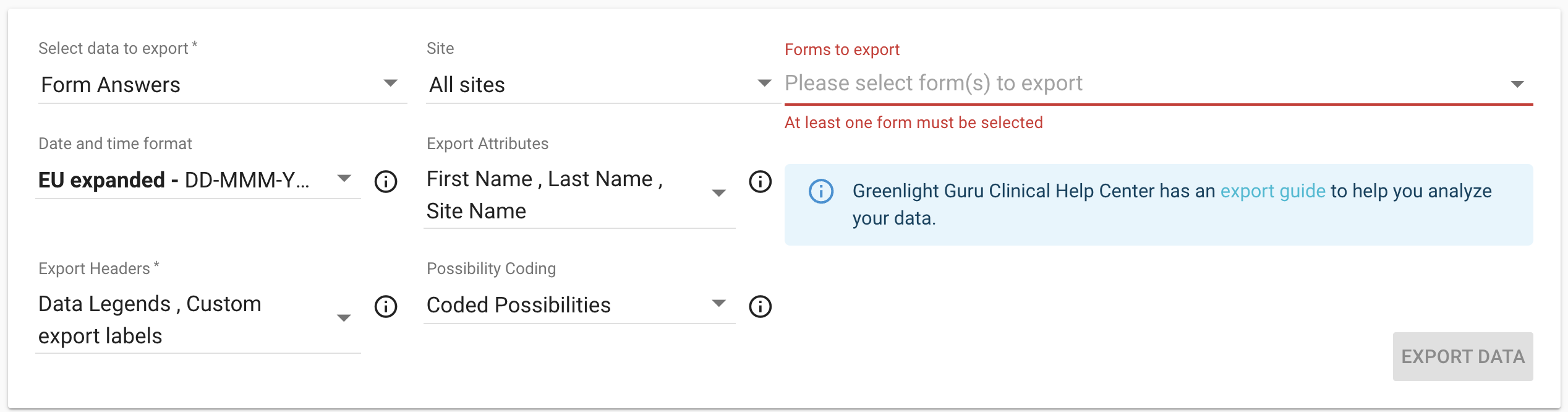This screenshot has height=412, width=1568.
Task: Click 'Please select form(s) to export' field
Action: click(934, 84)
